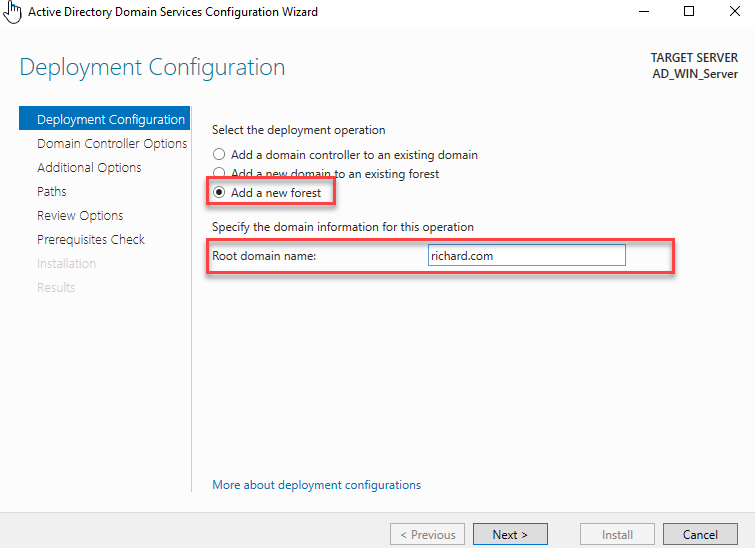Cancel the configuration wizard
Viewport: 755px width, 548px height.
700,534
